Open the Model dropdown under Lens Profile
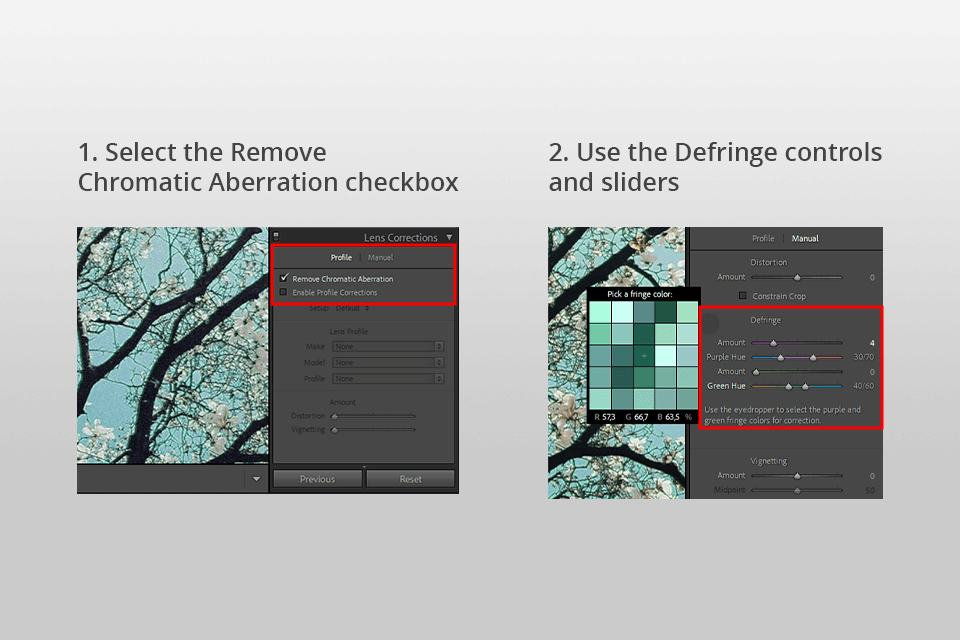960x640 pixels. tap(388, 363)
